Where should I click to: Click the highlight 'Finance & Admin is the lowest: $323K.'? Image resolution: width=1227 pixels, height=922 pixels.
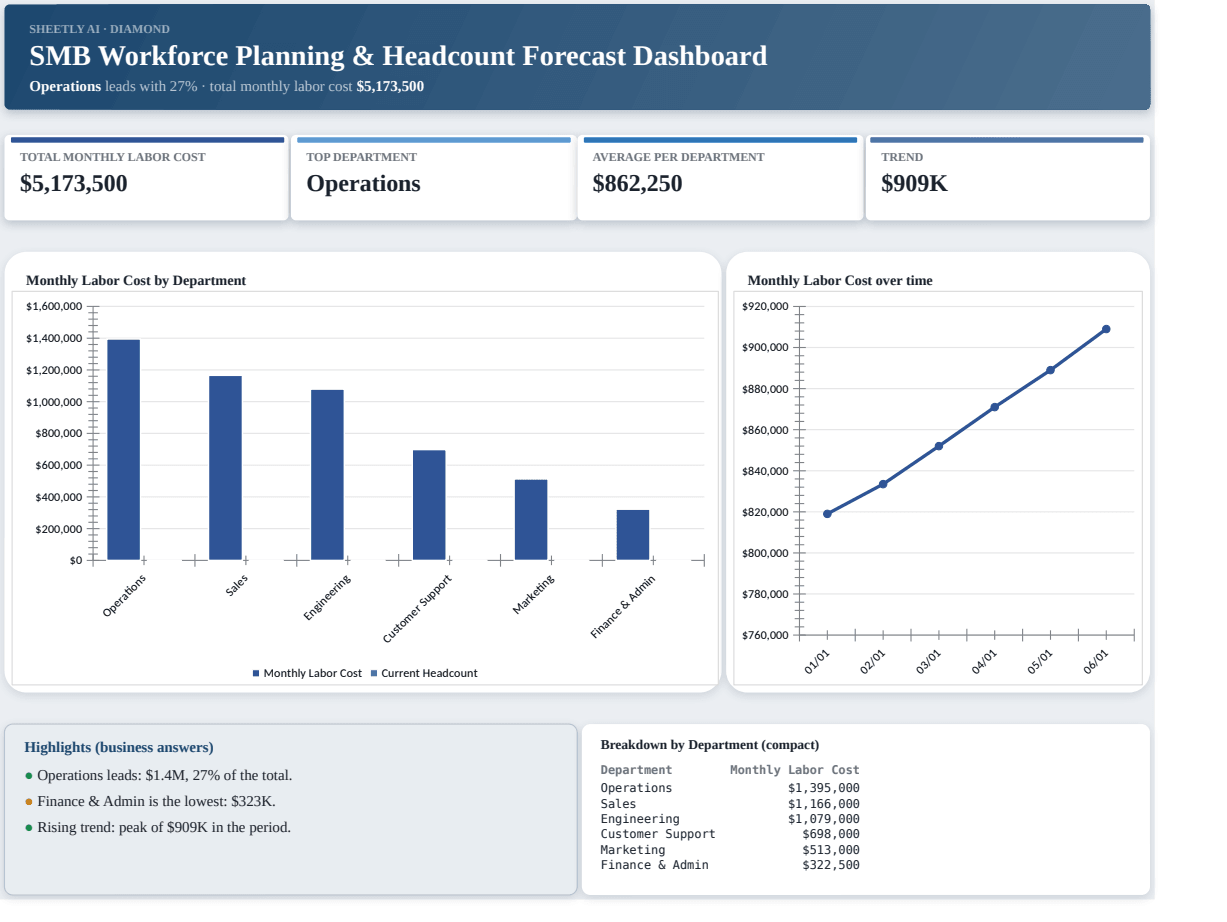156,801
